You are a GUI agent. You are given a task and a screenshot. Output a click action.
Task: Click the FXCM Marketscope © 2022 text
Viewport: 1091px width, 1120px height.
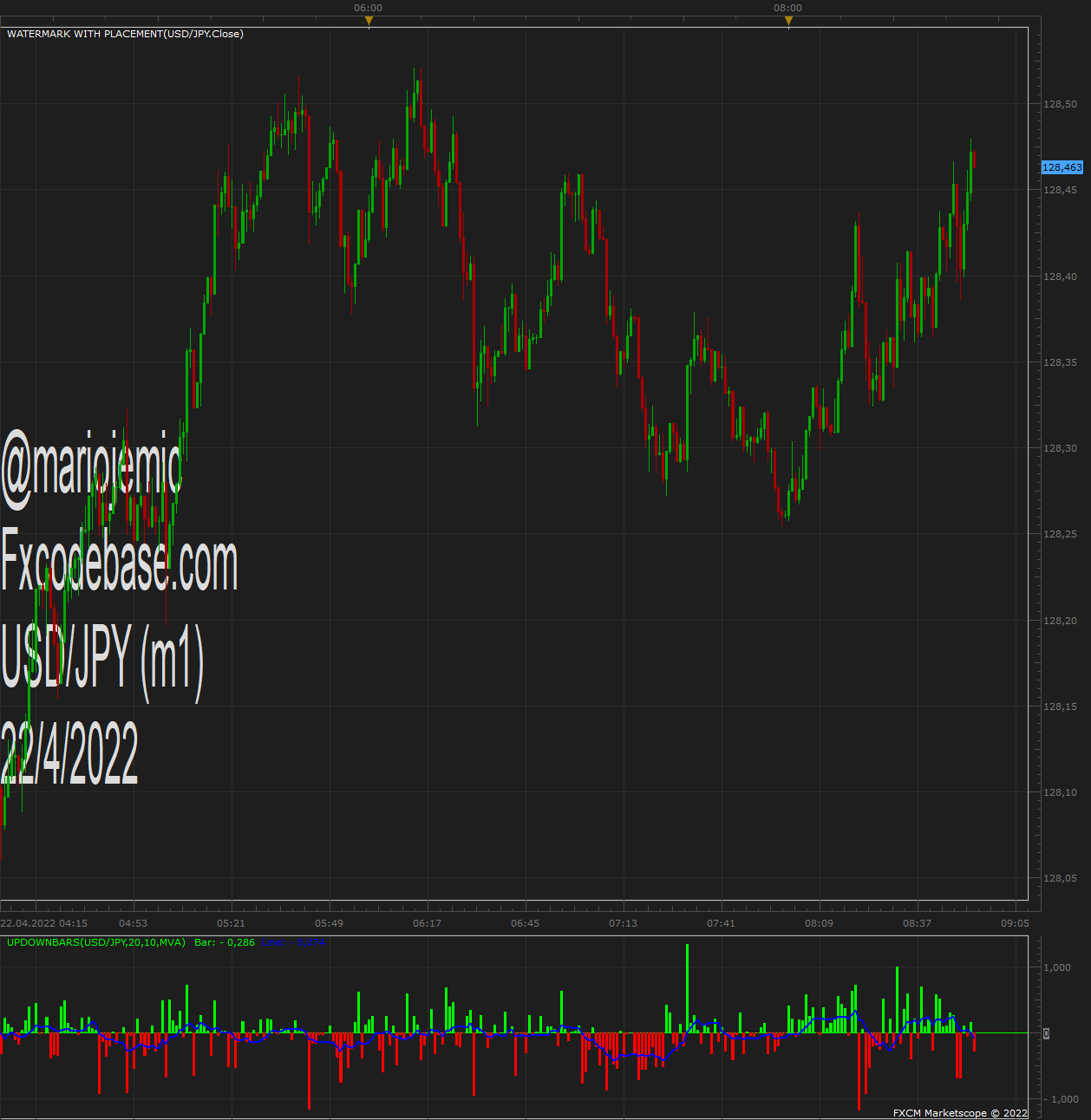(960, 1113)
